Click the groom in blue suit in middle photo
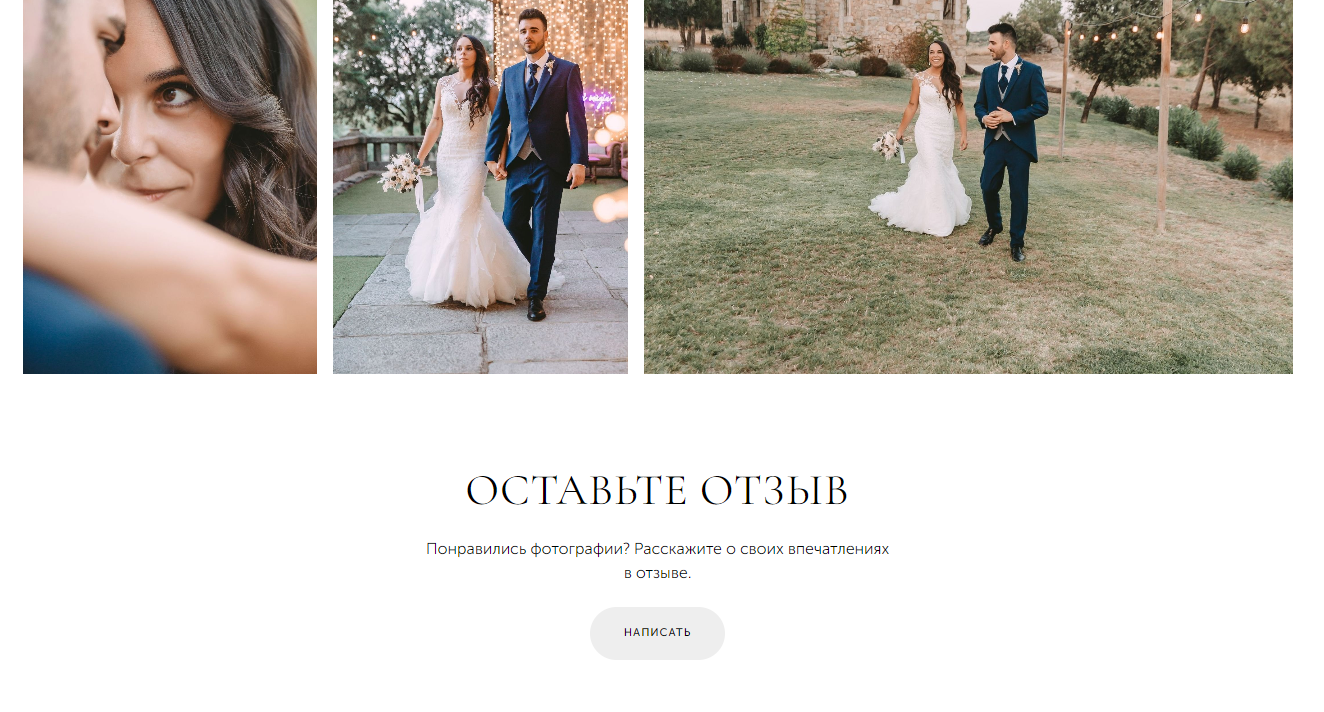Image resolution: width=1324 pixels, height=712 pixels. click(536, 160)
